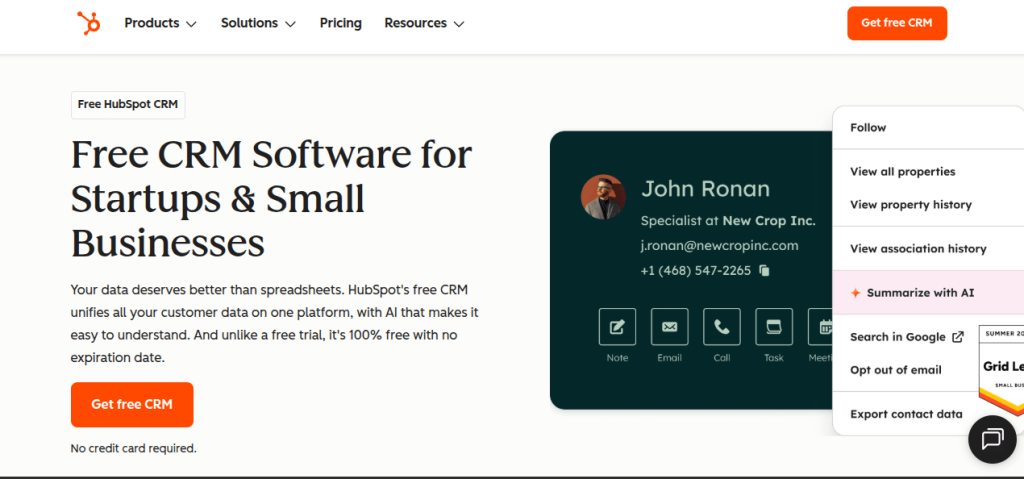Choose View association history
1024x479 pixels.
point(918,248)
